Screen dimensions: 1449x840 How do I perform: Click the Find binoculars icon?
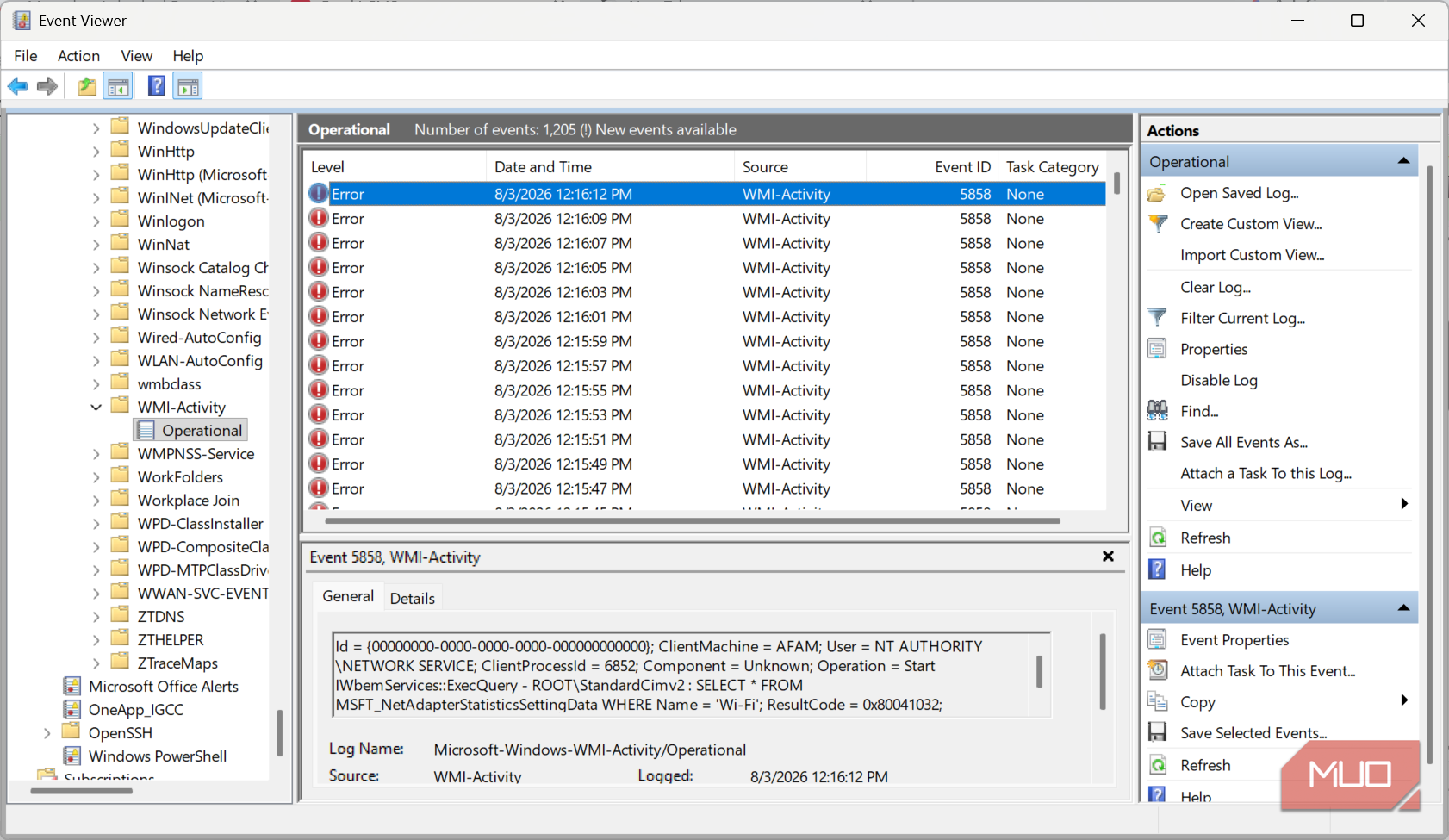click(1157, 411)
